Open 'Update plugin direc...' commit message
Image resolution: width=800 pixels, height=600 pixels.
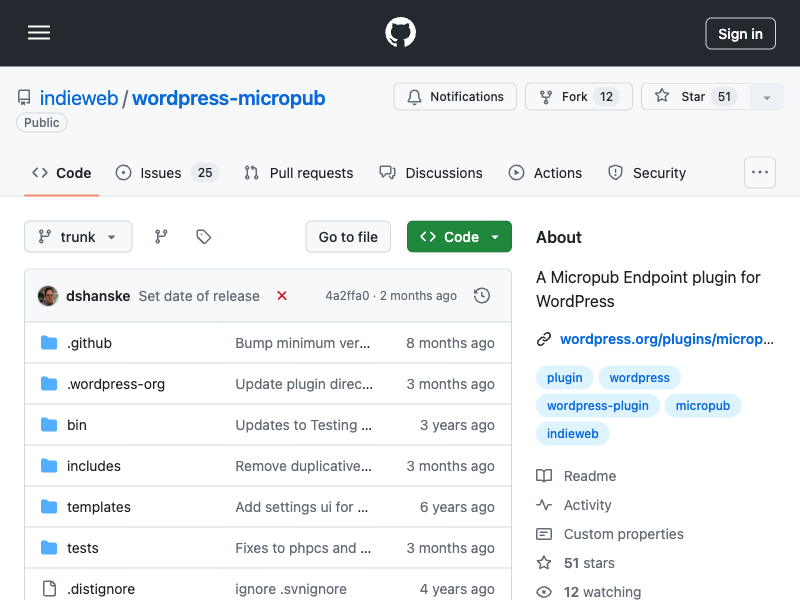(304, 384)
